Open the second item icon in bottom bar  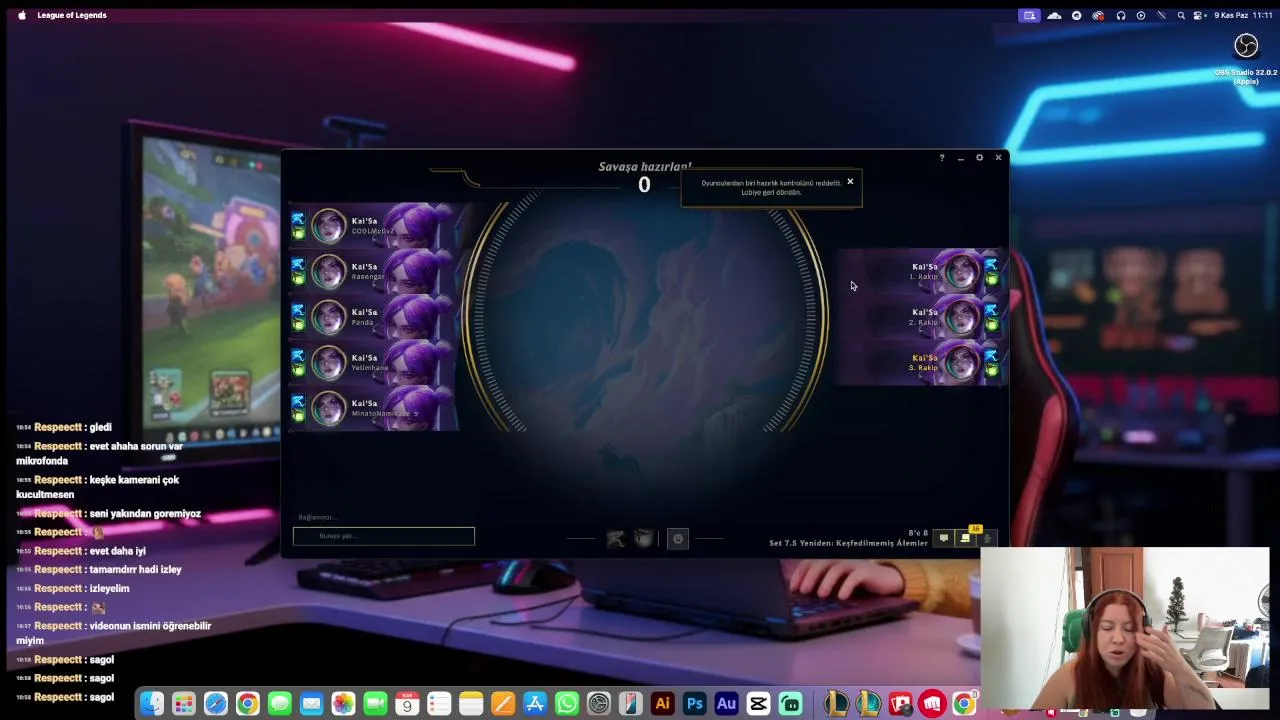644,539
